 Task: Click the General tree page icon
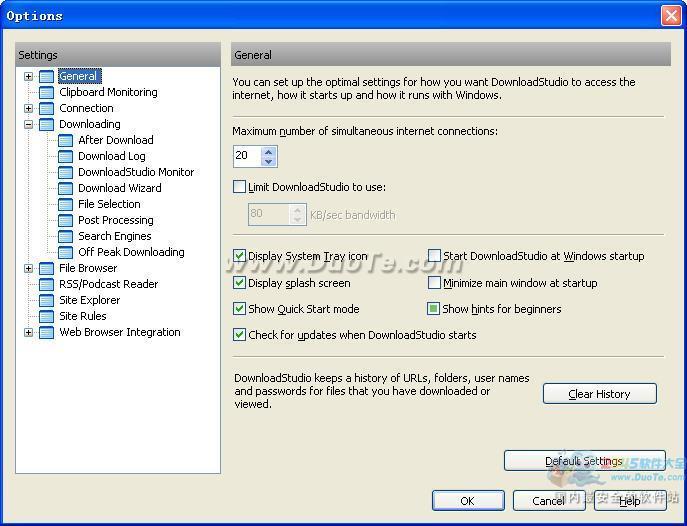click(46, 76)
